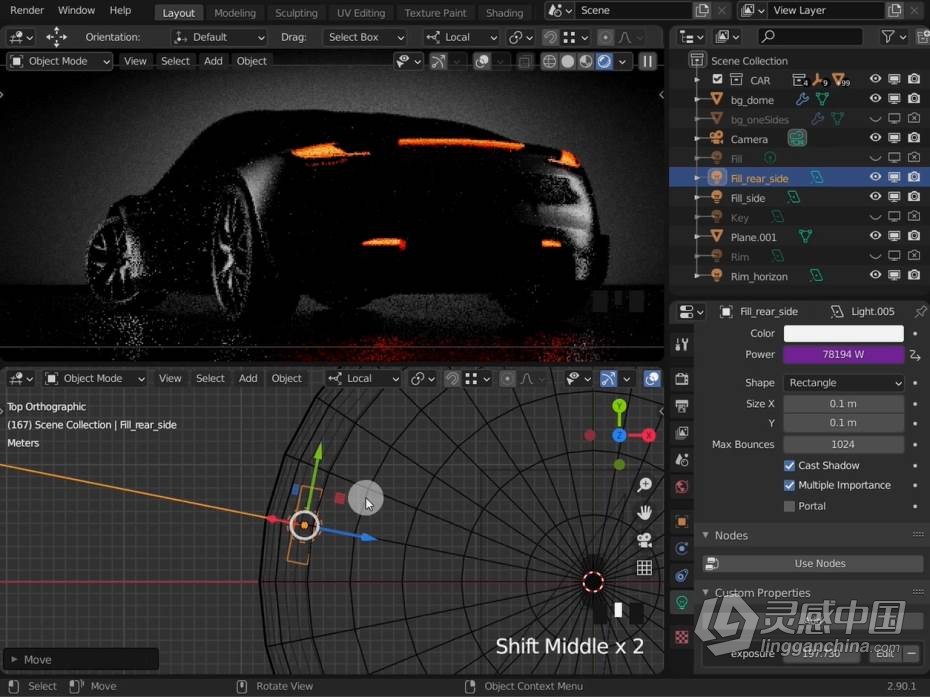The width and height of the screenshot is (930, 697).
Task: Select the Rim_horizon outliner row
Action: [799, 276]
